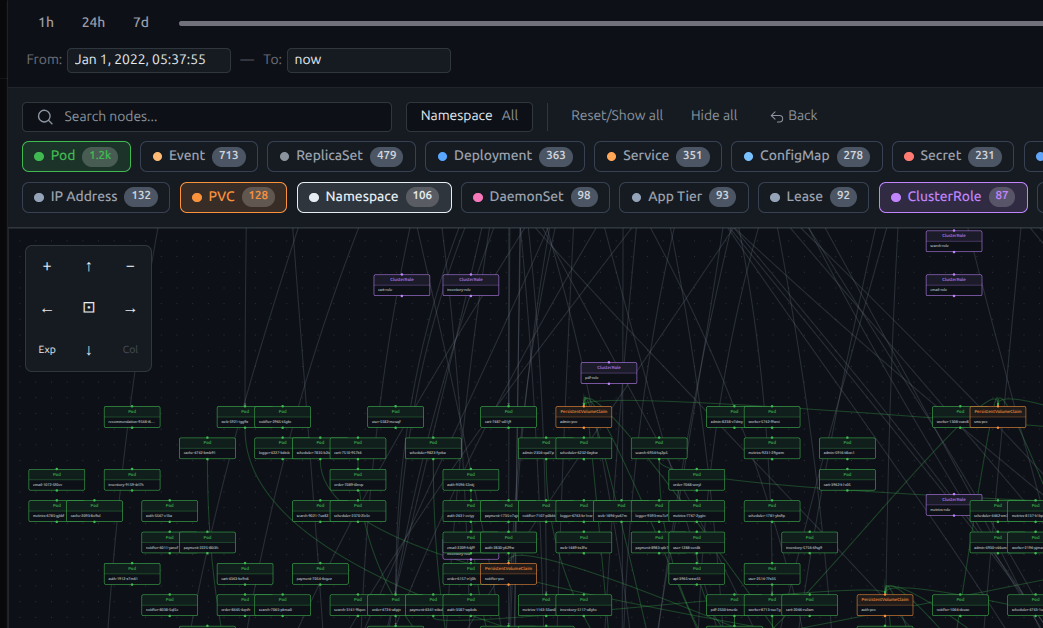The width and height of the screenshot is (1043, 628).
Task: Pan graph down with arrow icon
Action: (x=89, y=350)
